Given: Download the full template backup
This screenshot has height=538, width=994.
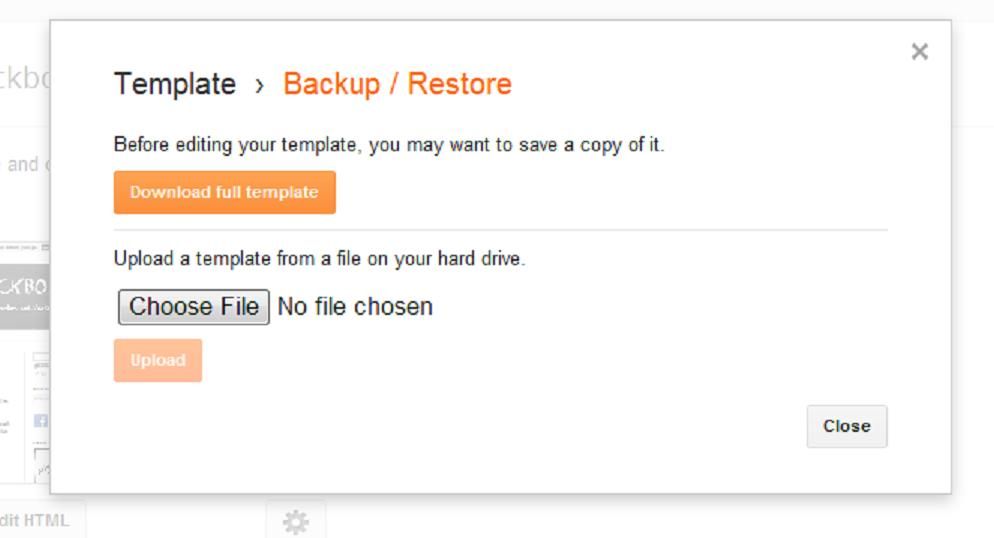Looking at the screenshot, I should (224, 192).
